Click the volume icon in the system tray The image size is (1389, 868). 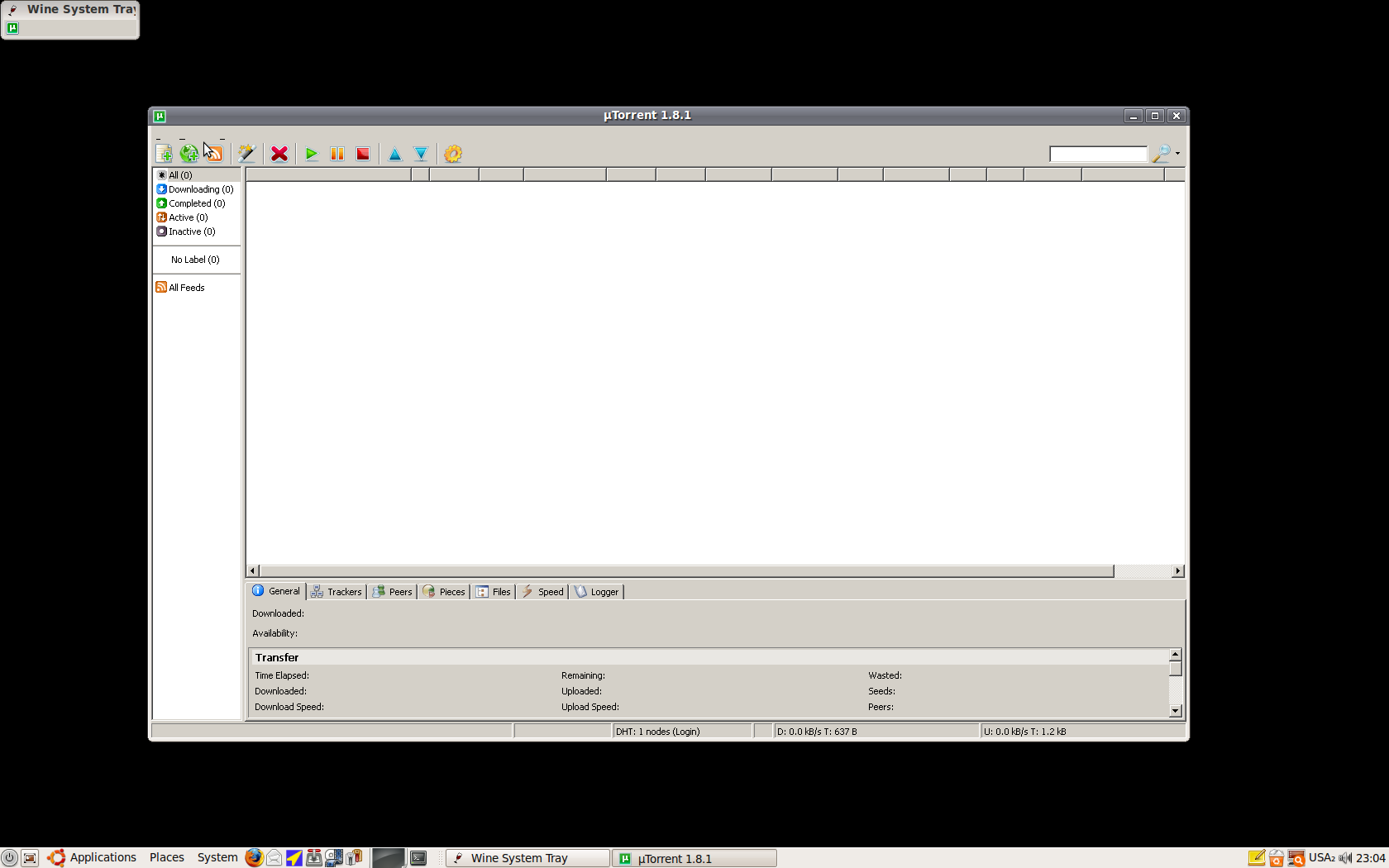point(1345,858)
